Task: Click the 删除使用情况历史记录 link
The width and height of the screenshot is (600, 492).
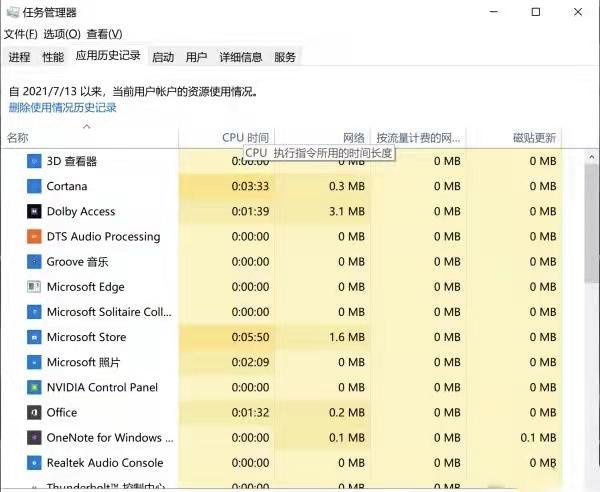Action: [x=62, y=107]
